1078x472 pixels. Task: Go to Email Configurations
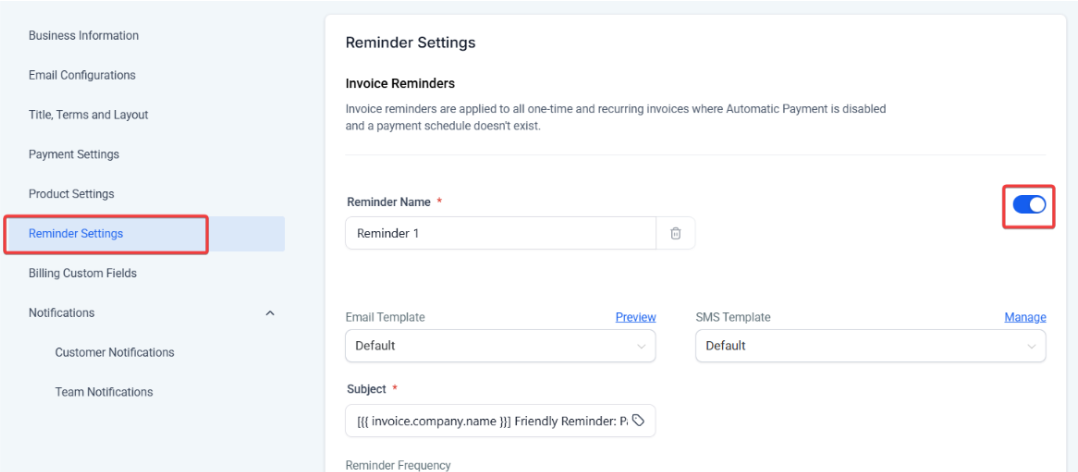[82, 75]
